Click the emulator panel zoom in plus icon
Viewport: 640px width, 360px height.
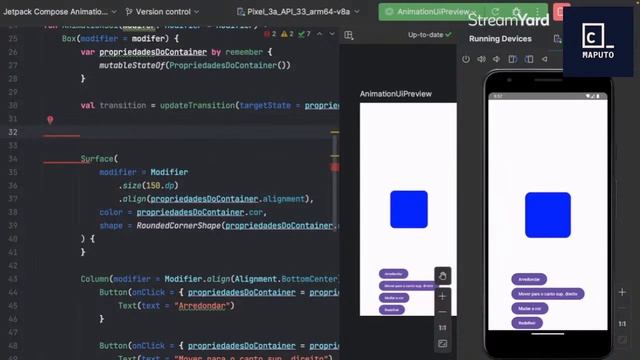[x=622, y=292]
